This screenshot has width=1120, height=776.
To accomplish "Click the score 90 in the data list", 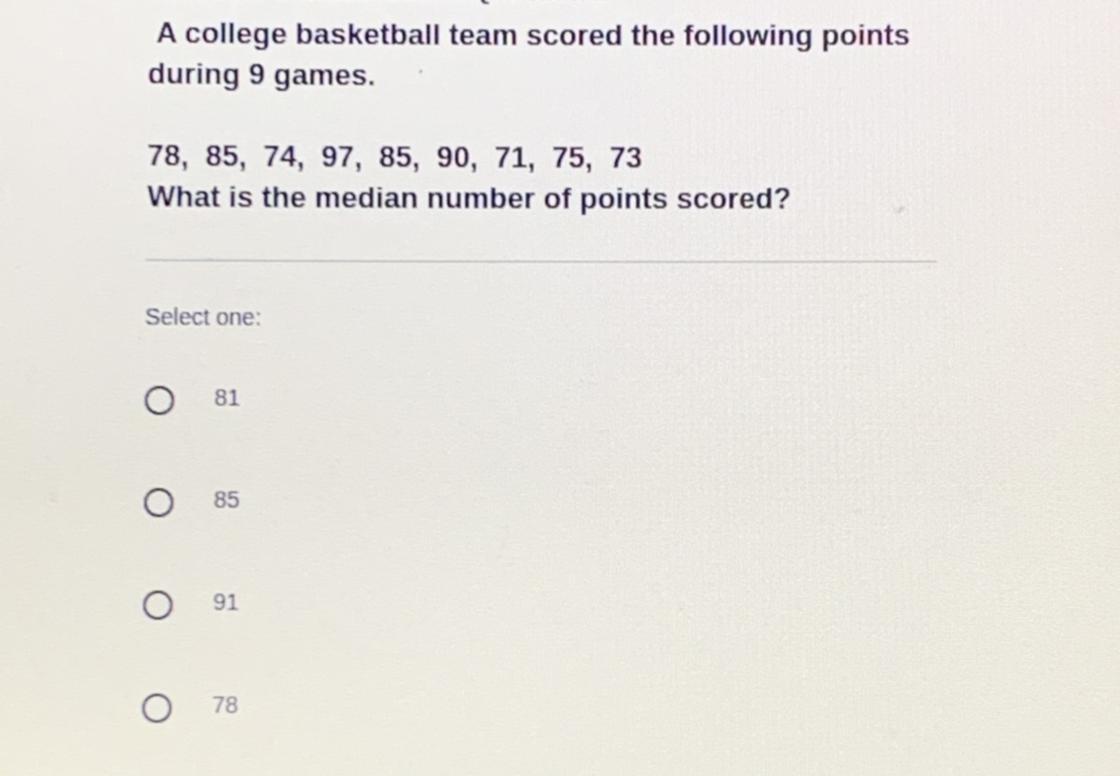I will coord(456,158).
